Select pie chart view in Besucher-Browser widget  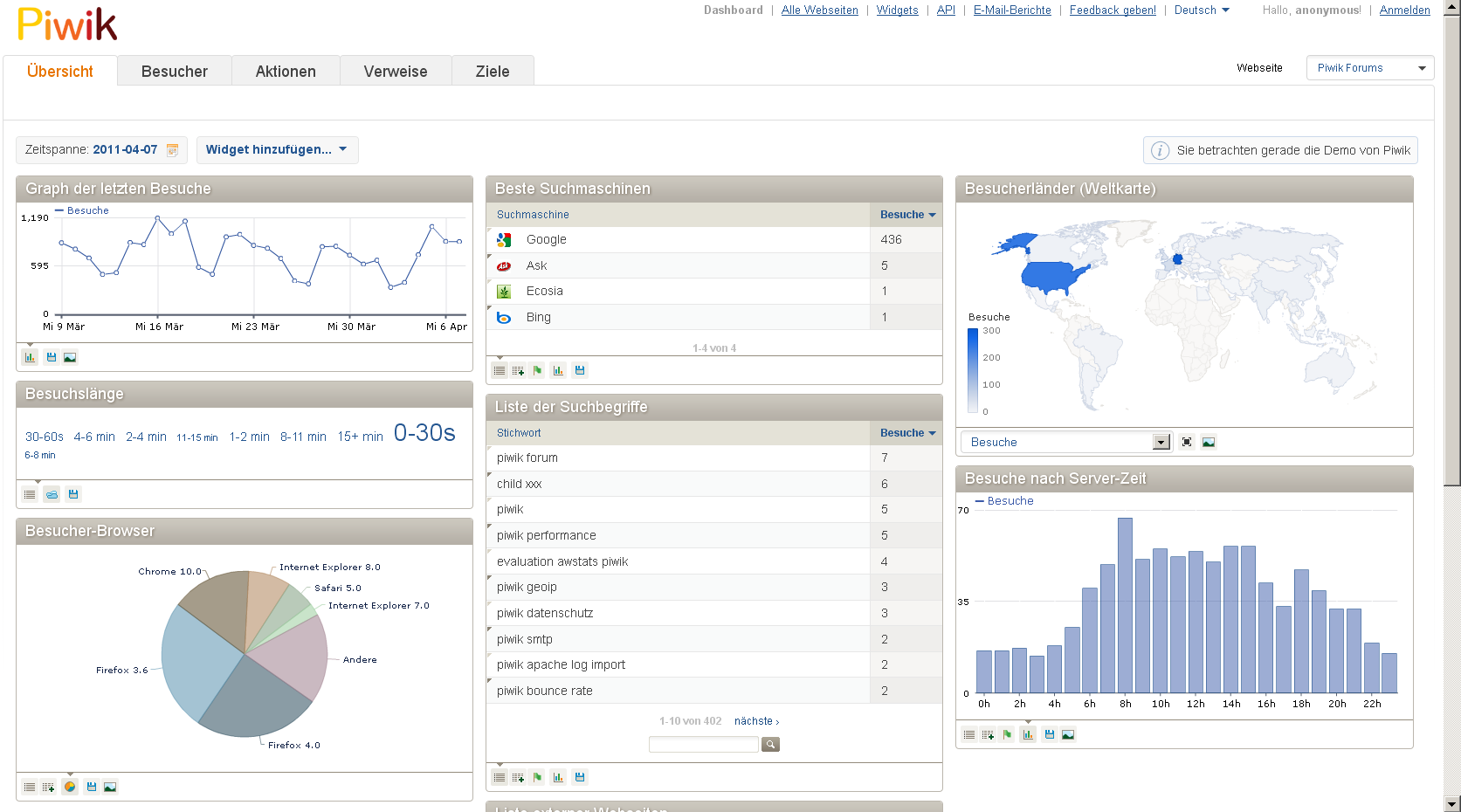pos(70,787)
